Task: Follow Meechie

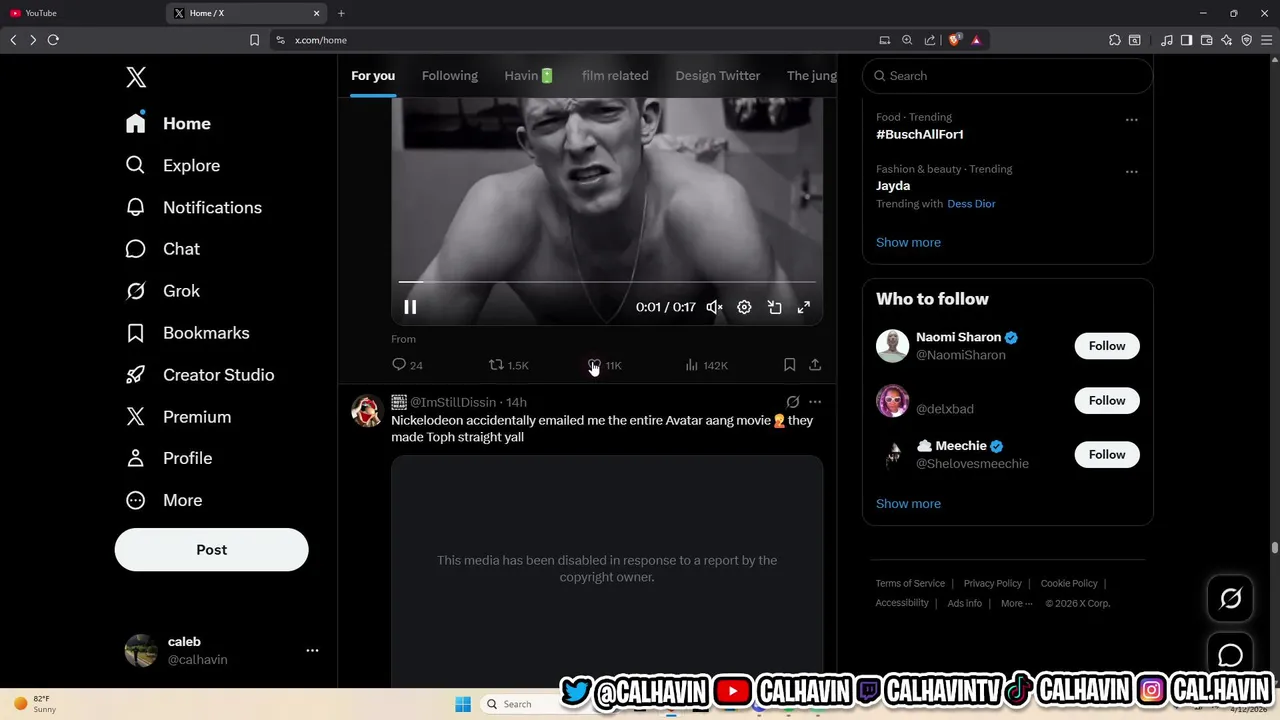Action: [1107, 454]
